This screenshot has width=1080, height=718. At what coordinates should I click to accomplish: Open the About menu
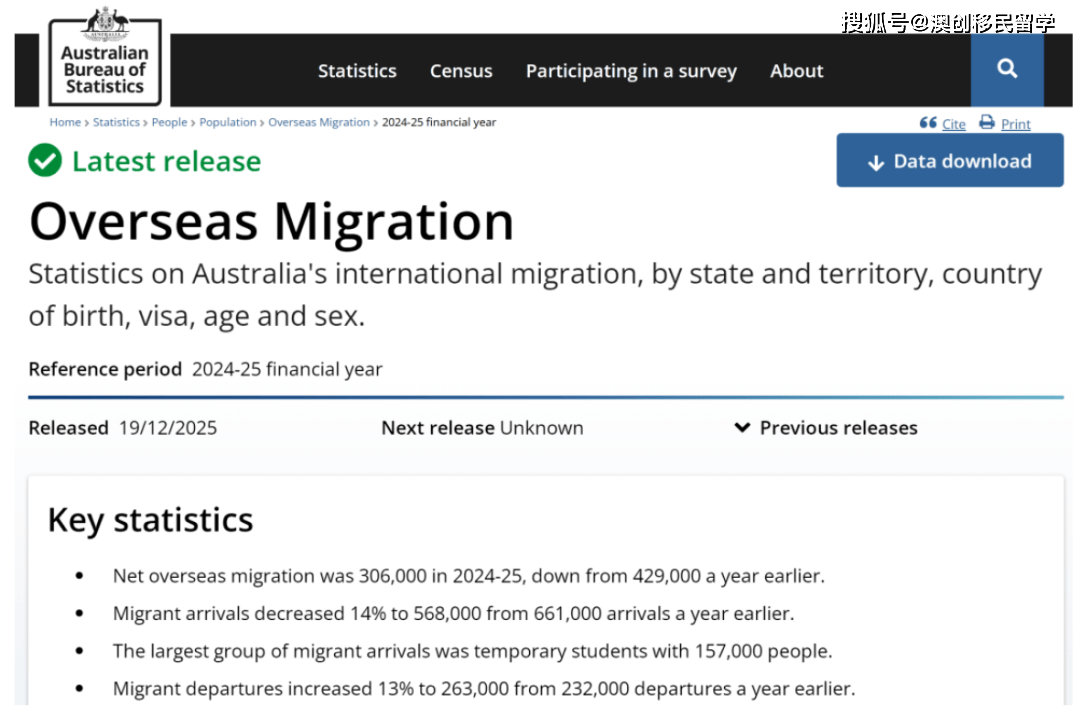797,71
